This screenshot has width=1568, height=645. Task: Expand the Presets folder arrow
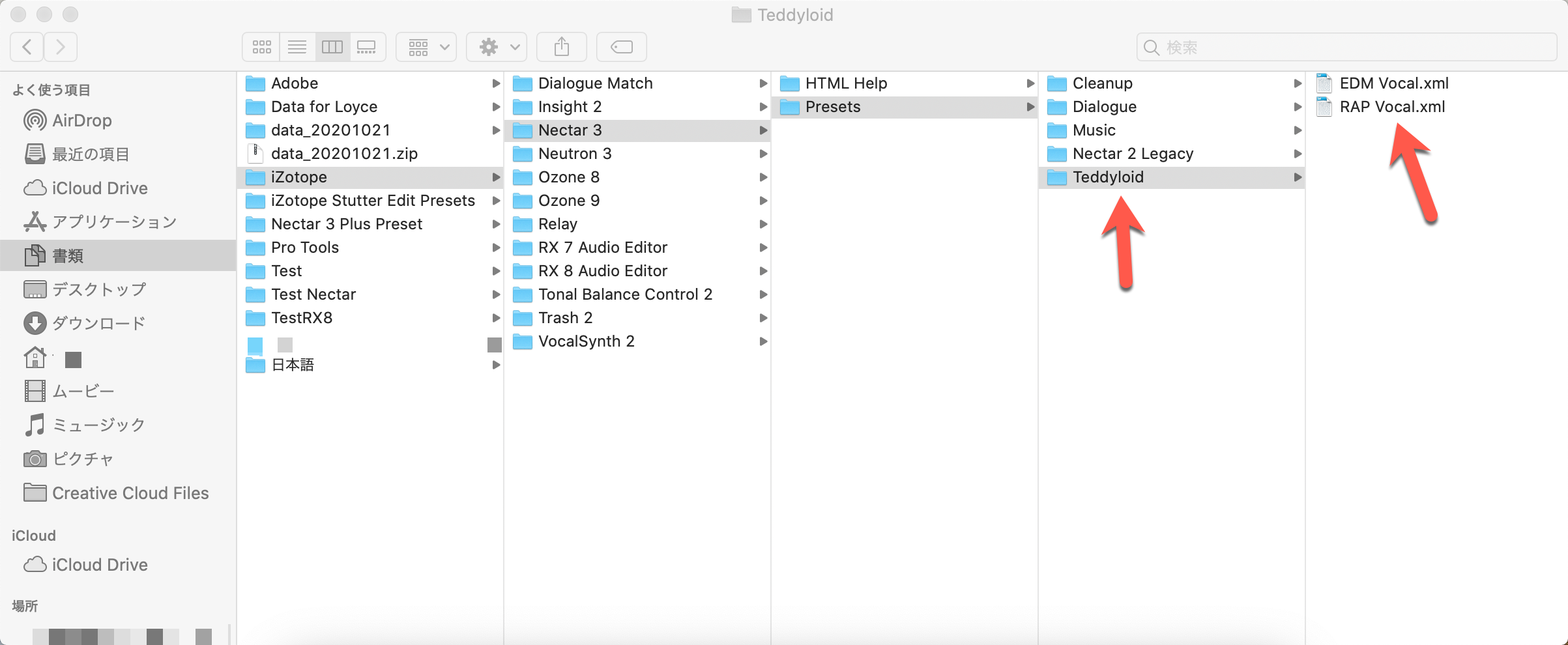[x=1030, y=107]
